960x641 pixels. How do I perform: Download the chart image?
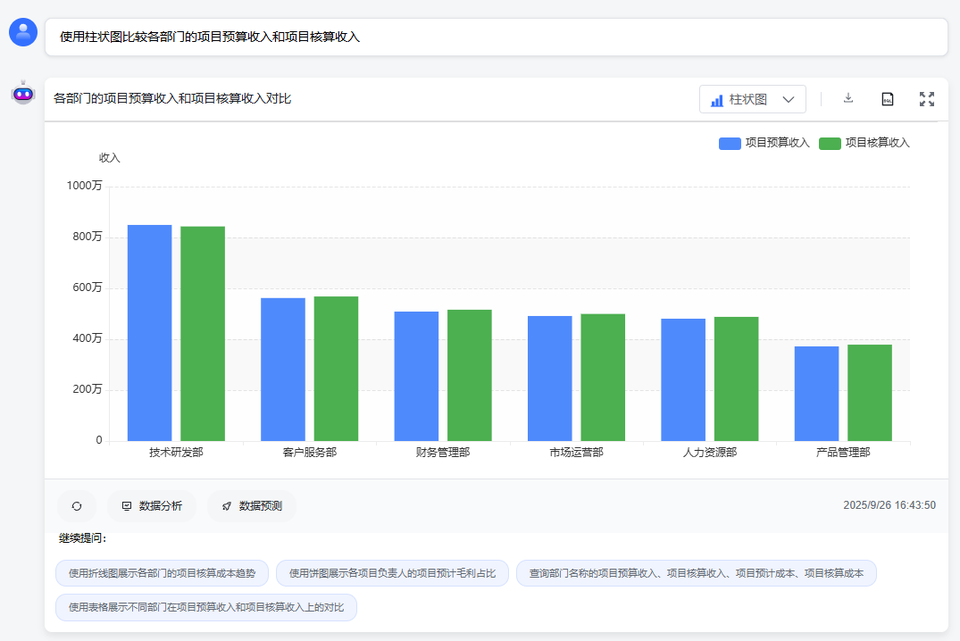click(x=848, y=99)
